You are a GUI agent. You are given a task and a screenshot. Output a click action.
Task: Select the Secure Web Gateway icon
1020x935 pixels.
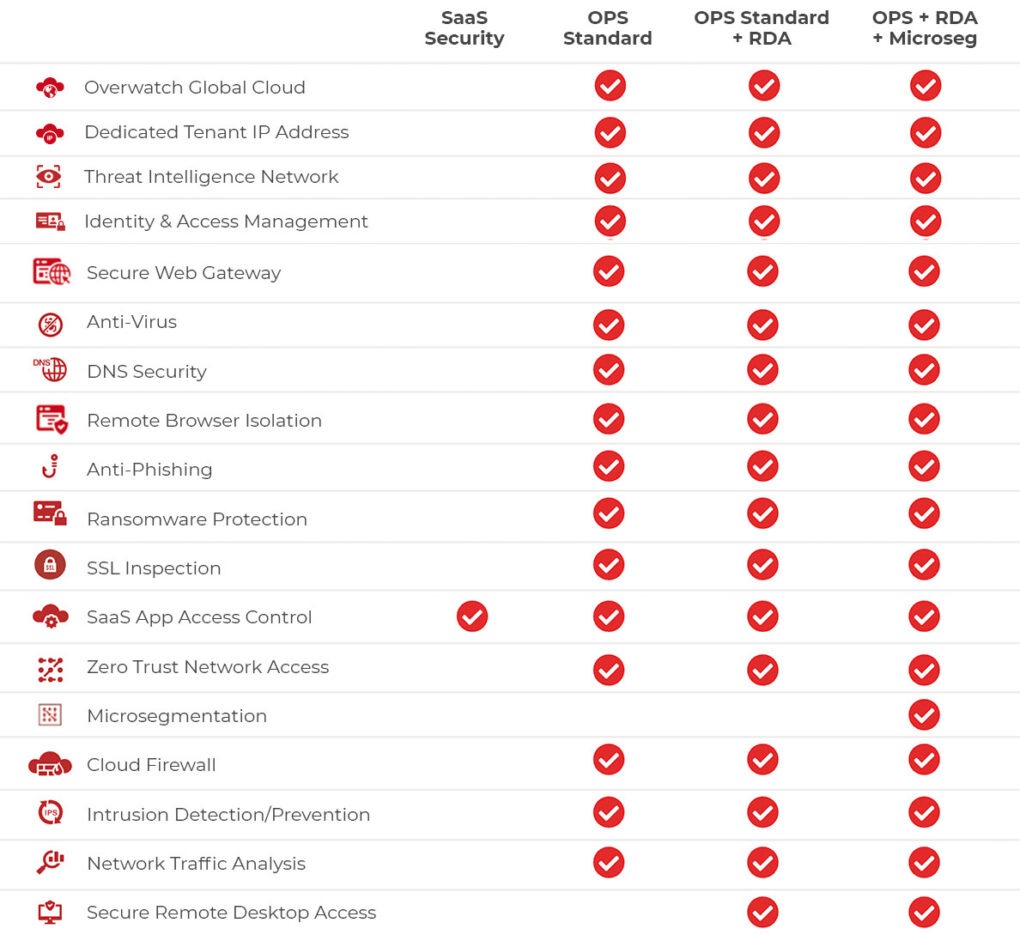pos(51,272)
